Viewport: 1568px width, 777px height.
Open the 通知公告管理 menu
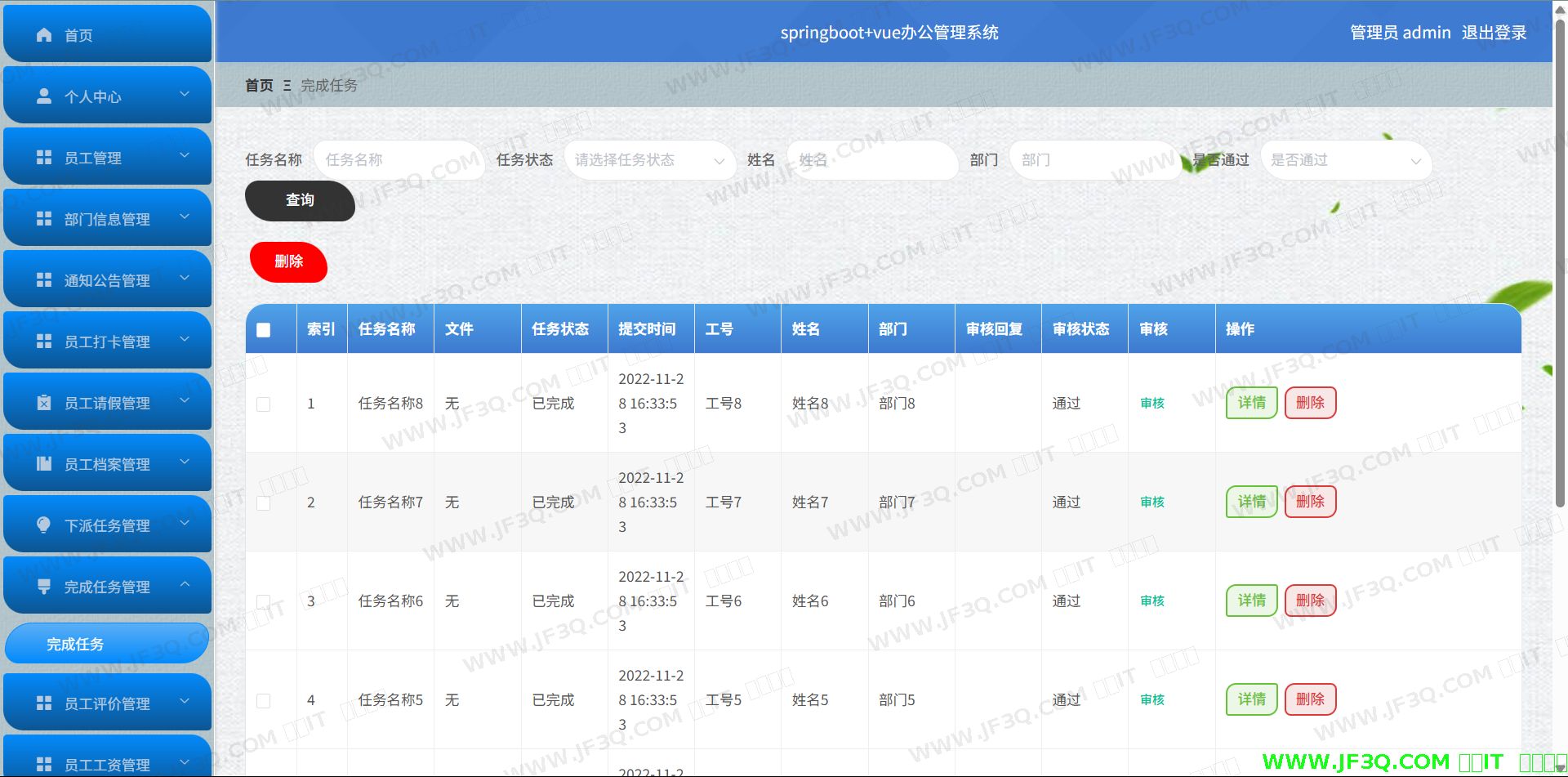pos(107,280)
